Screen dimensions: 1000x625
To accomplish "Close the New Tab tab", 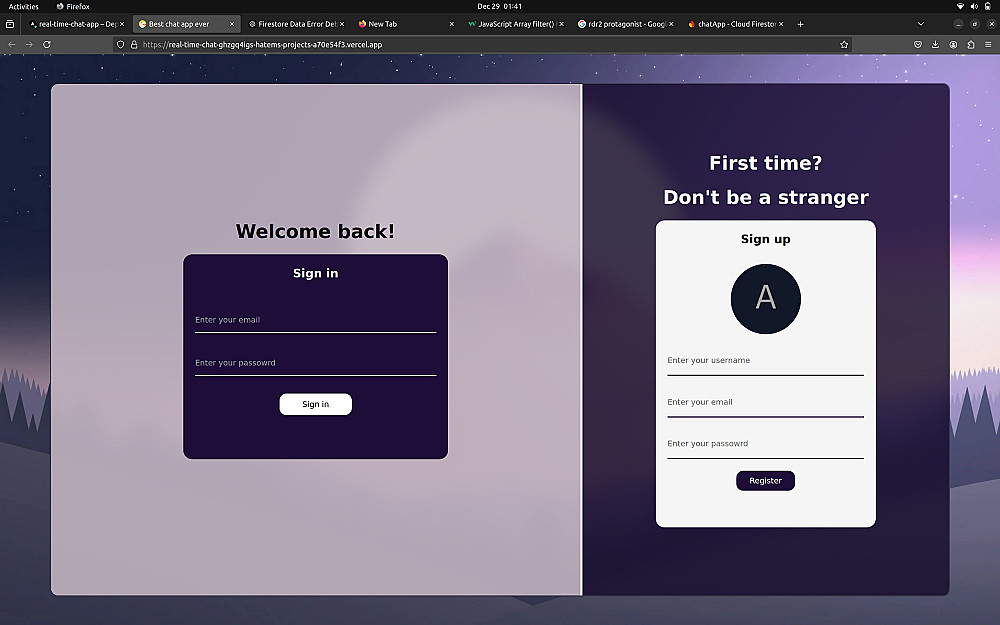I will pos(452,24).
